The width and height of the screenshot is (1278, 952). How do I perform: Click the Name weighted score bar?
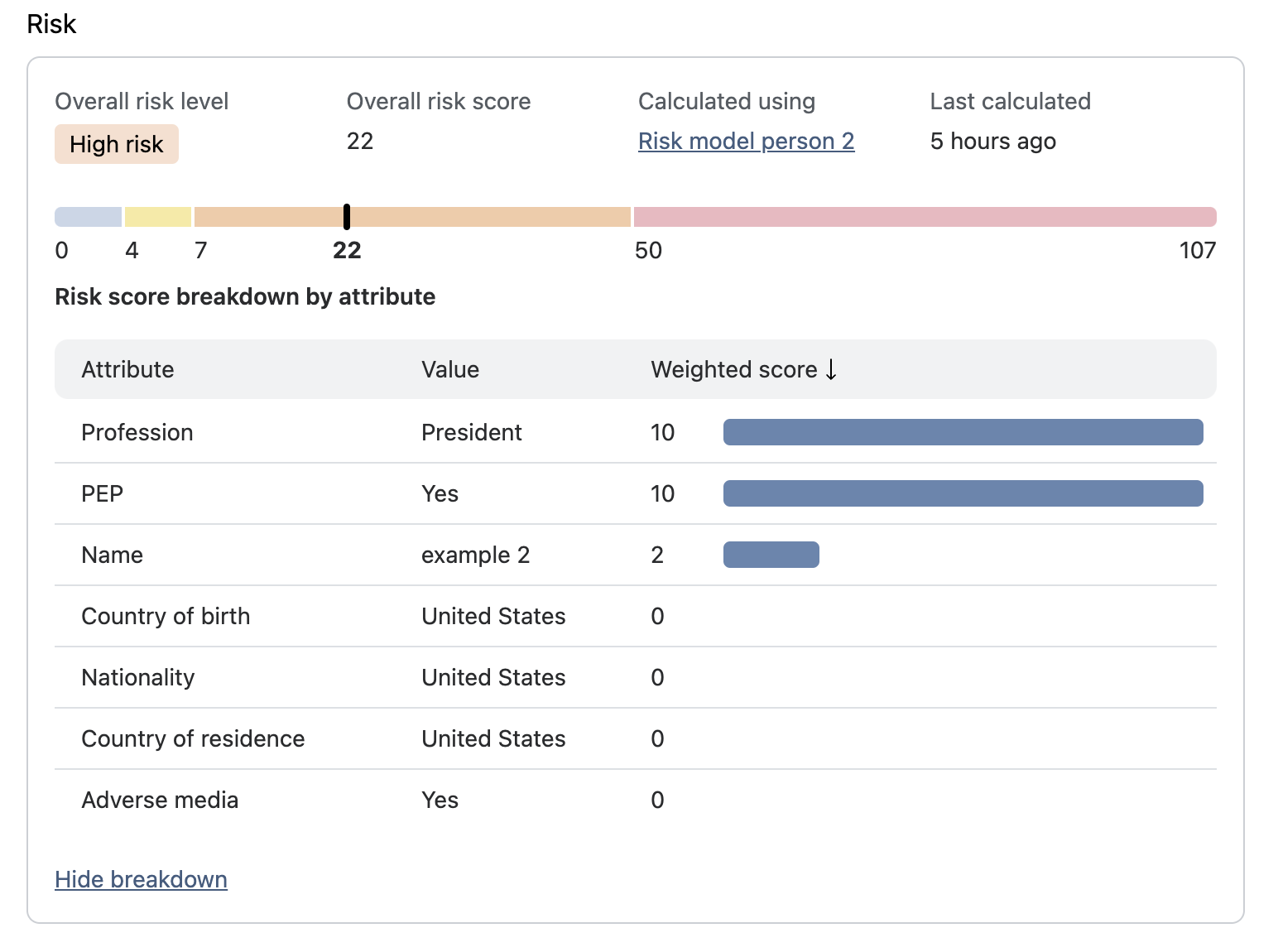pyautogui.click(x=771, y=555)
